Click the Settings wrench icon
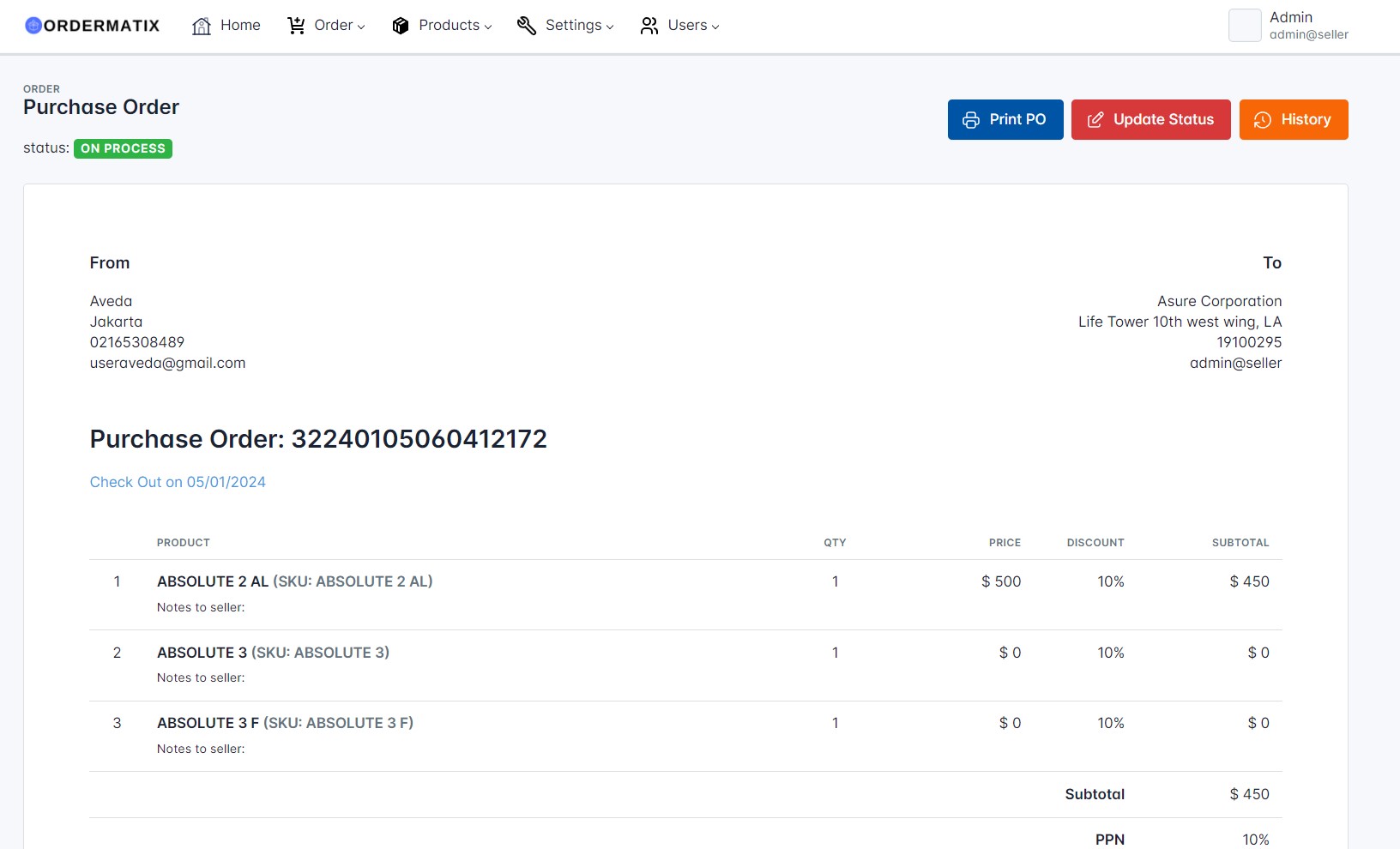Viewport: 1400px width, 849px height. (526, 25)
